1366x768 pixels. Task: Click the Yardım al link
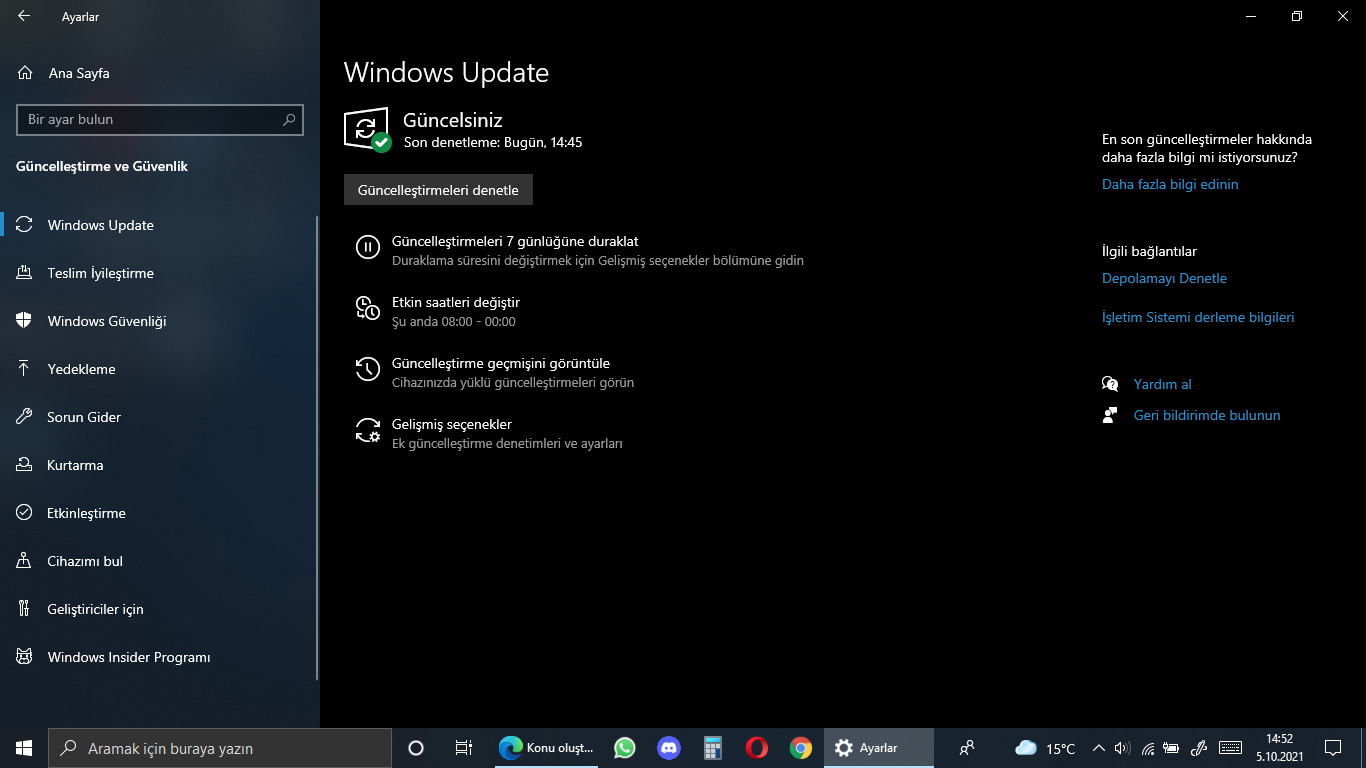click(1162, 384)
